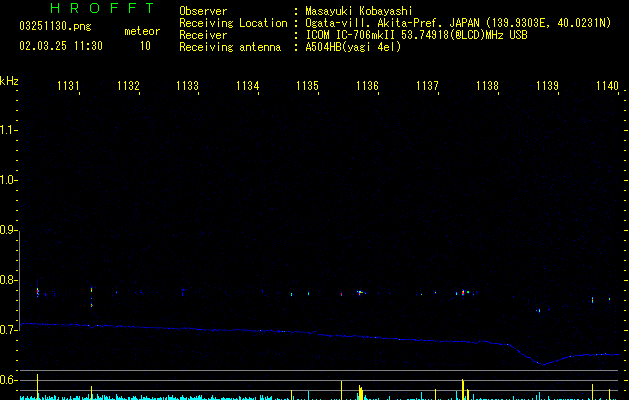Click the 1.1 frequency axis label
This screenshot has width=629, height=400.
click(9, 130)
